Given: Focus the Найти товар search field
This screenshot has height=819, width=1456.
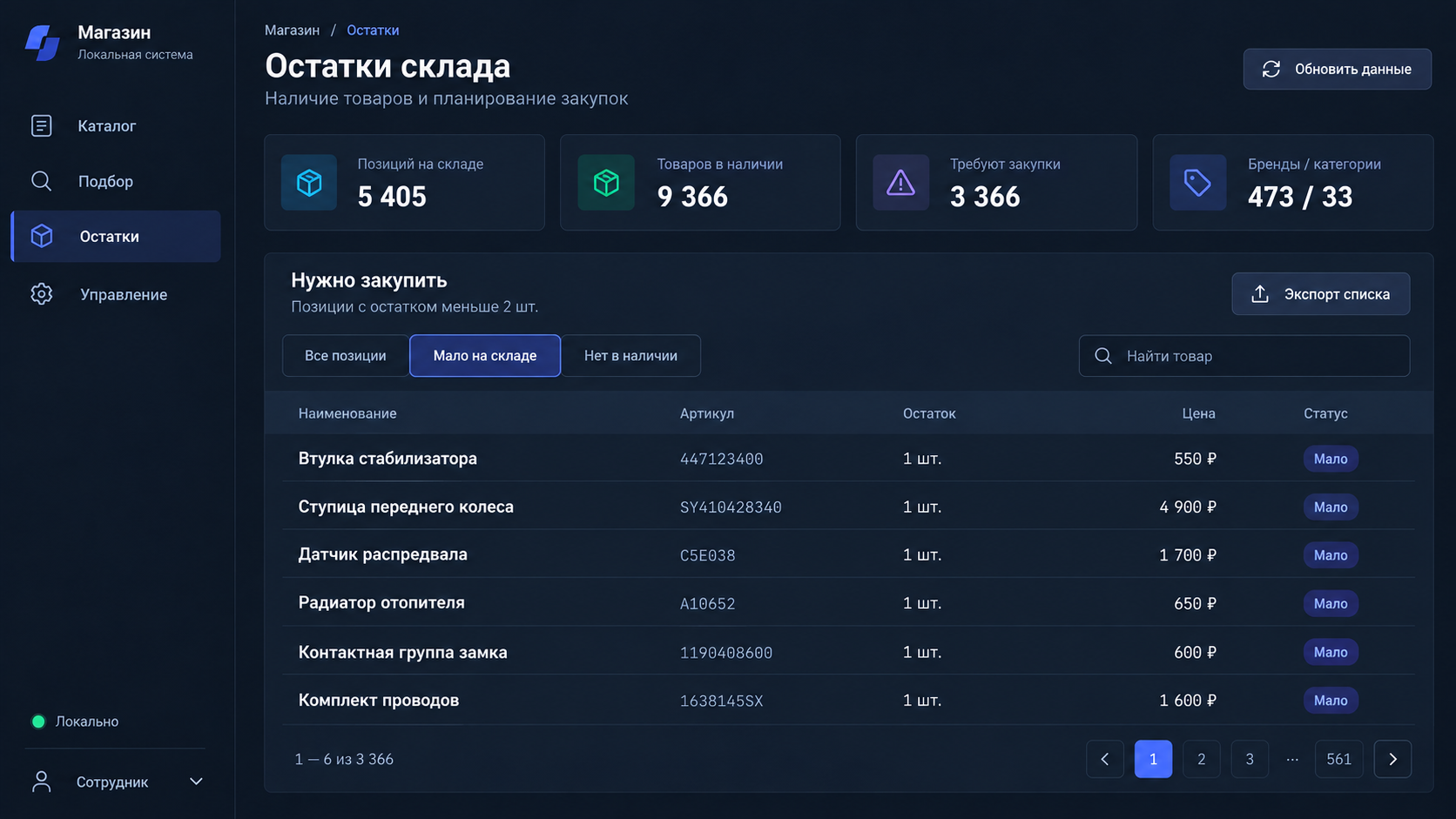Looking at the screenshot, I should (x=1244, y=356).
